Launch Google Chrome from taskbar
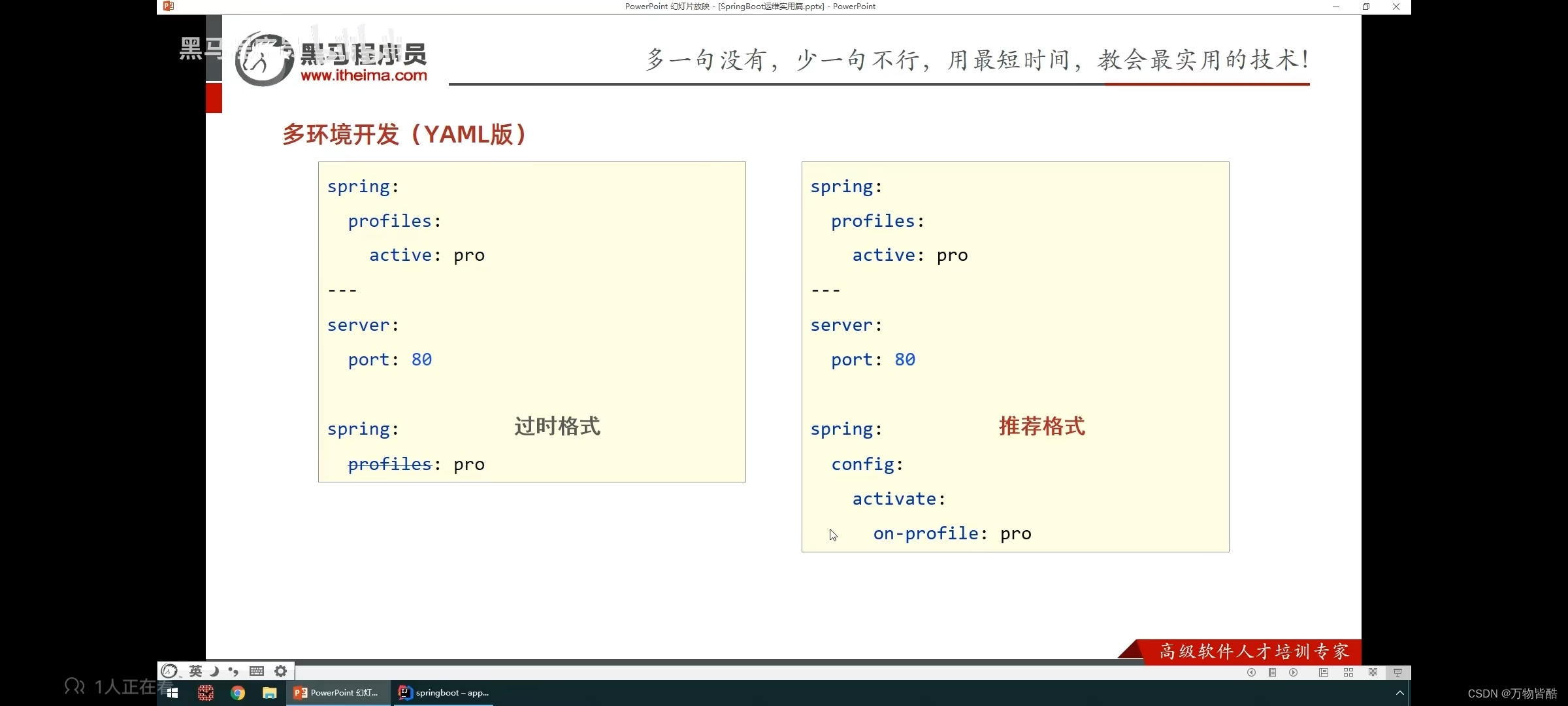 click(238, 693)
